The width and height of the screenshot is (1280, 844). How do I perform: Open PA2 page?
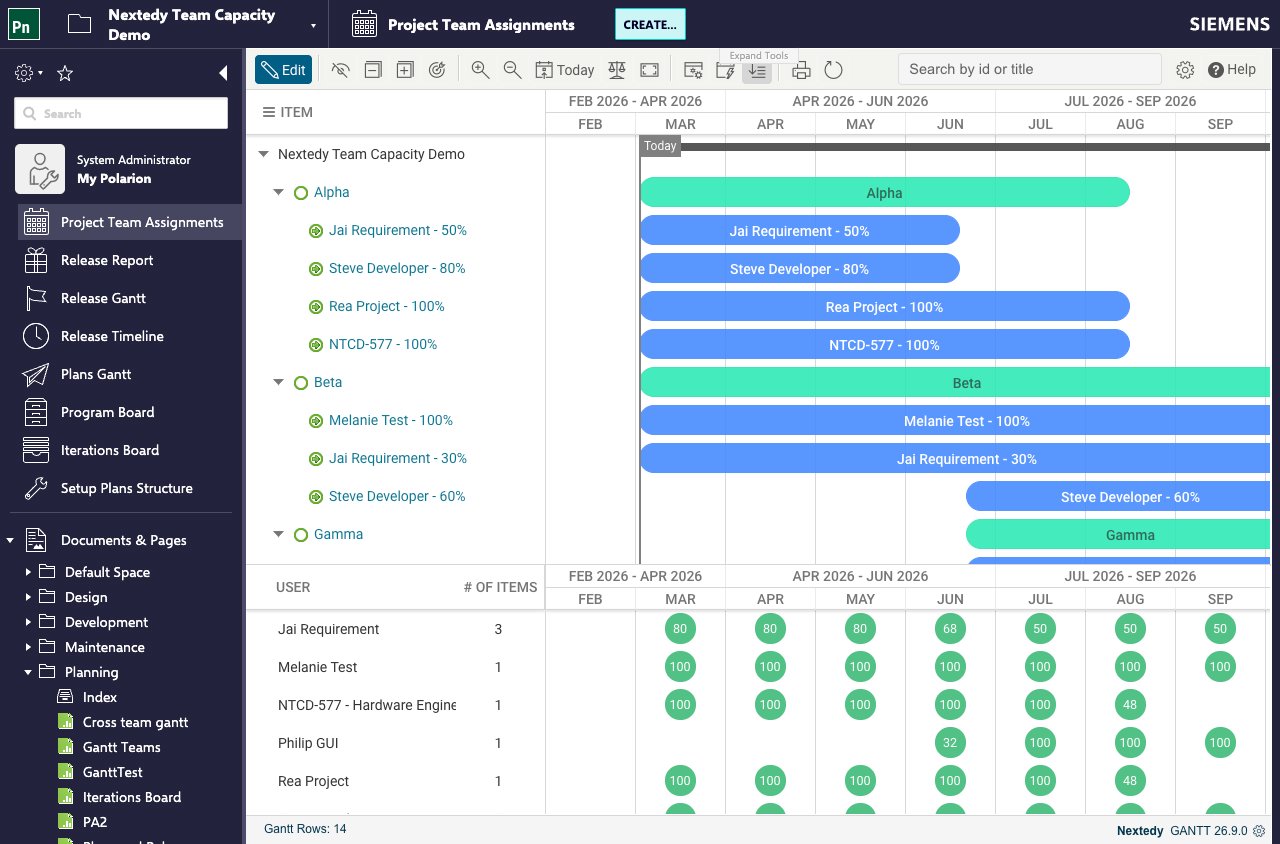tap(95, 822)
